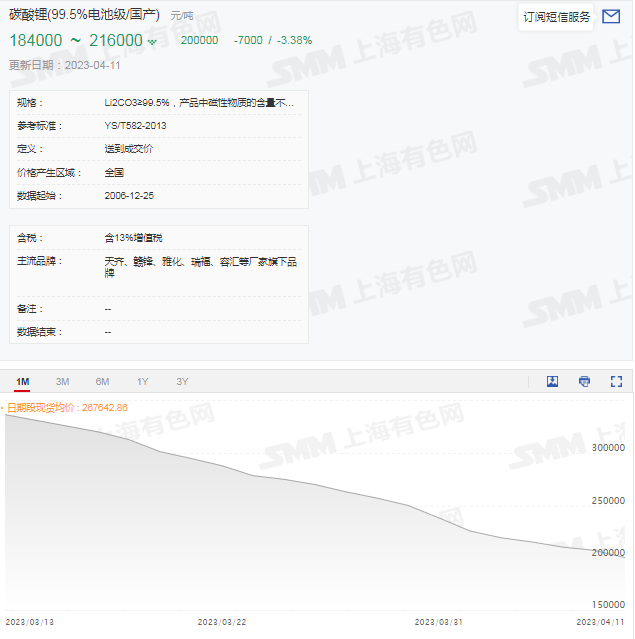Save the chart as image icon
The width and height of the screenshot is (635, 639).
pyautogui.click(x=552, y=381)
